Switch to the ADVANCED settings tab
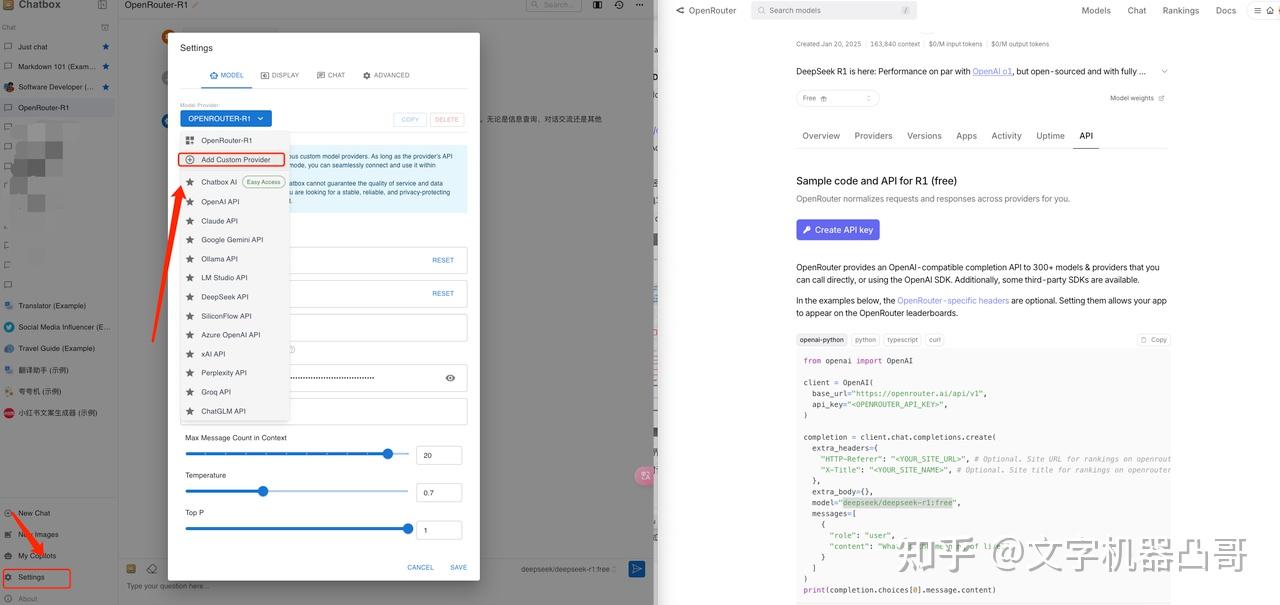 pos(386,75)
